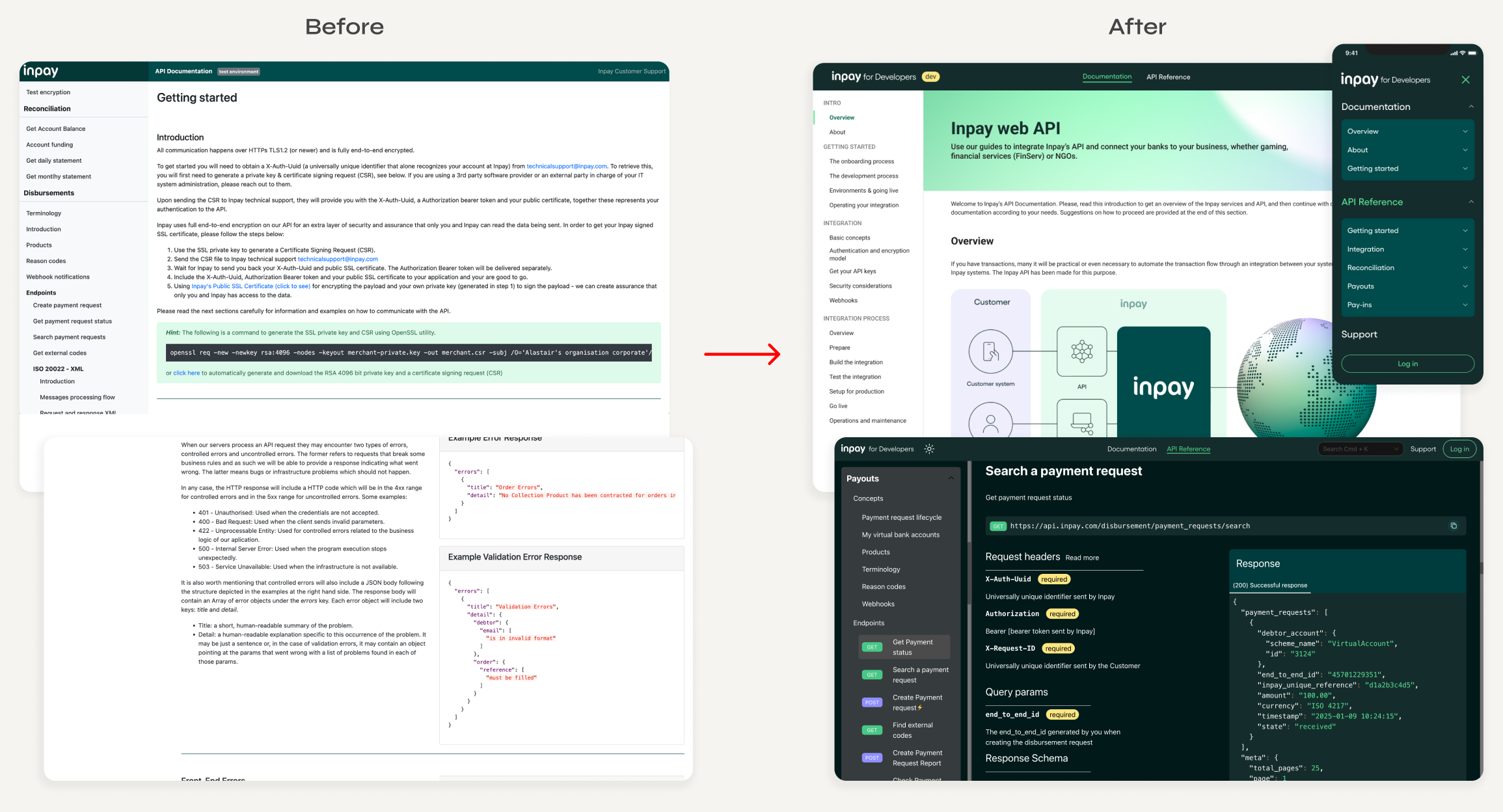Screen dimensions: 1503x812
Task: Collapse Documentation section in mobile menu
Action: point(1471,107)
